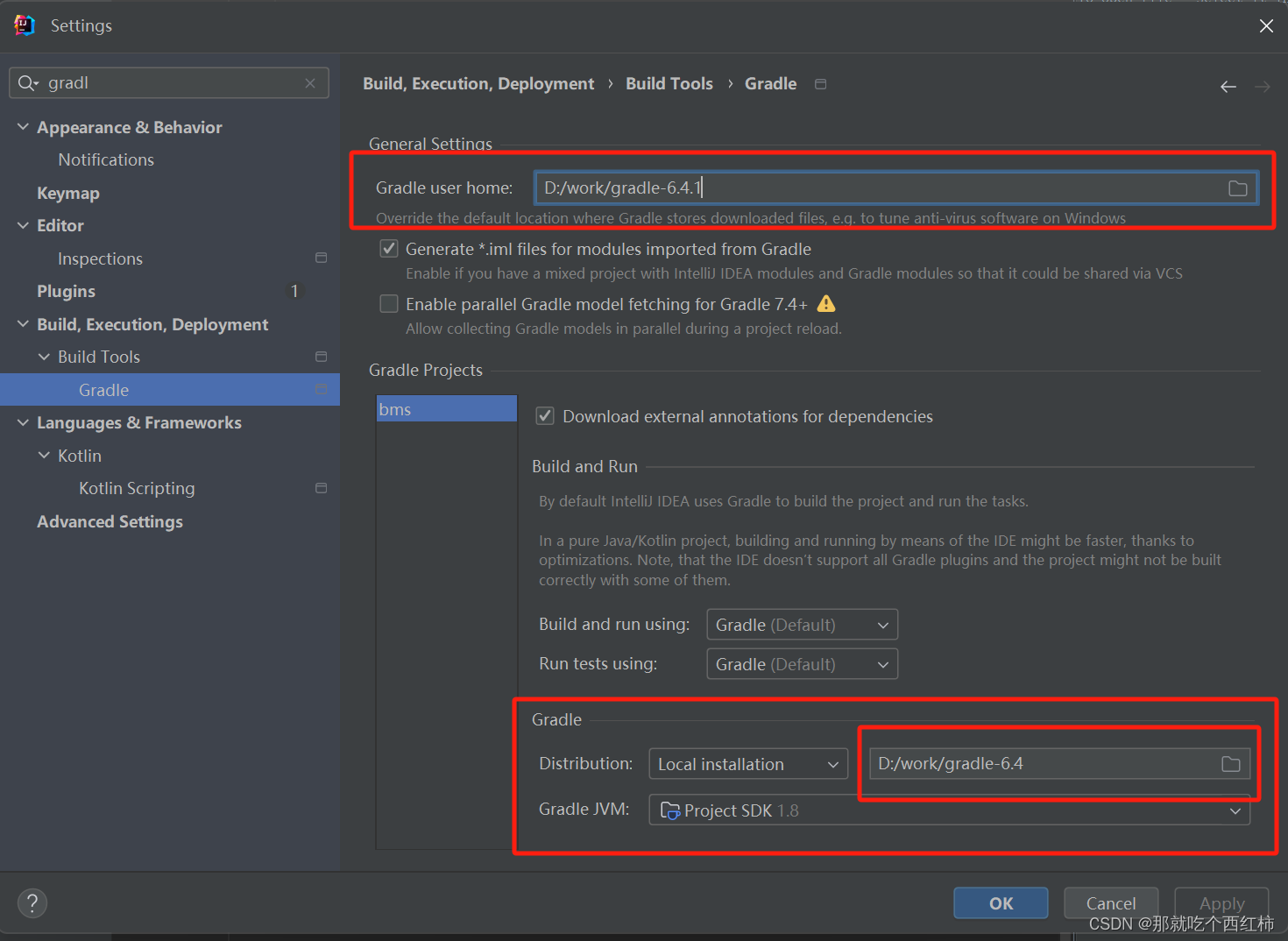Uncheck Generate *.iml files for Gradle modules
Screen dimensions: 1288x941
pos(388,248)
